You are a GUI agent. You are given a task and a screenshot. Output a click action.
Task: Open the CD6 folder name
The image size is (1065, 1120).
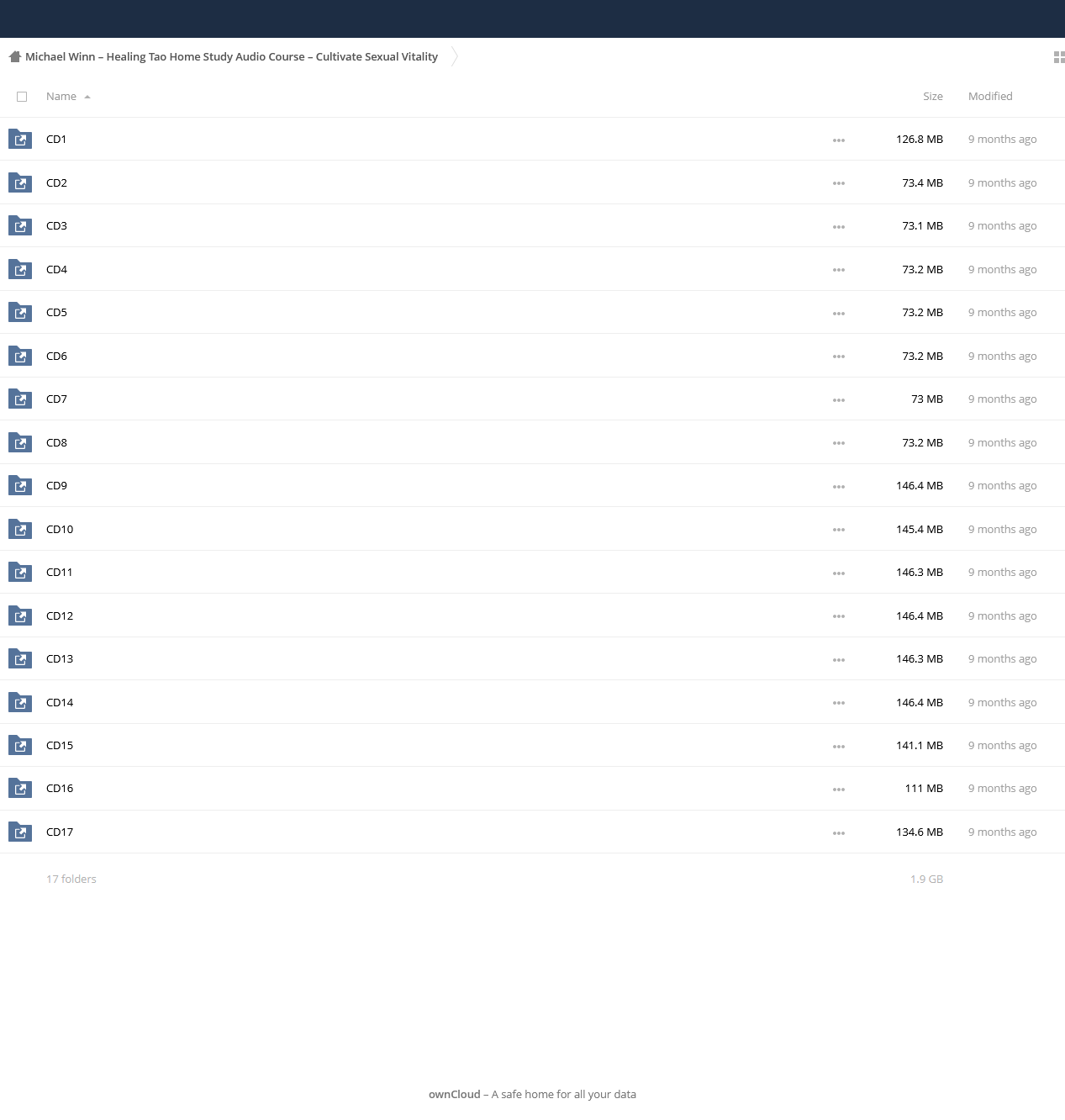[x=56, y=356]
